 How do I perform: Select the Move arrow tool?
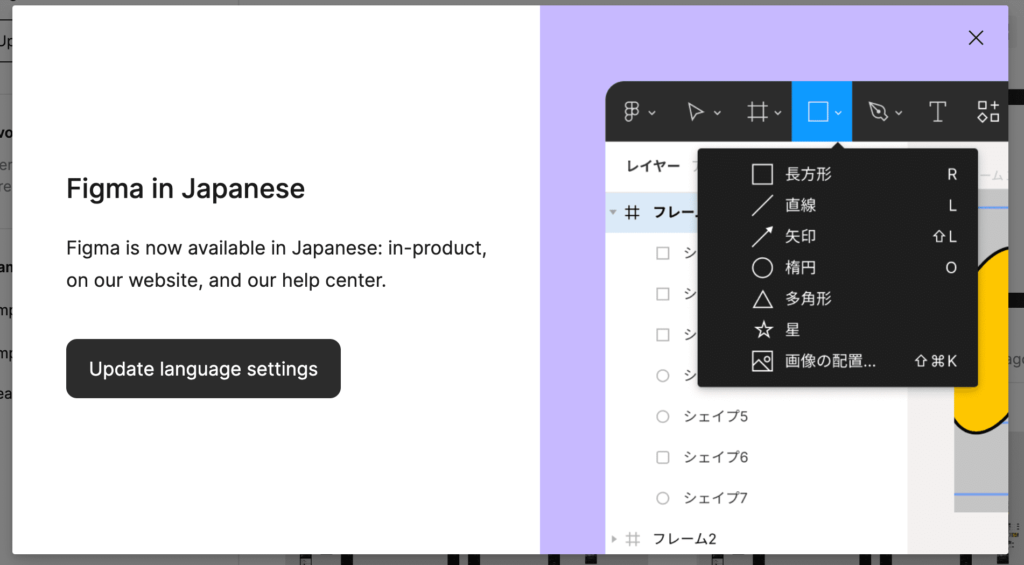696,112
